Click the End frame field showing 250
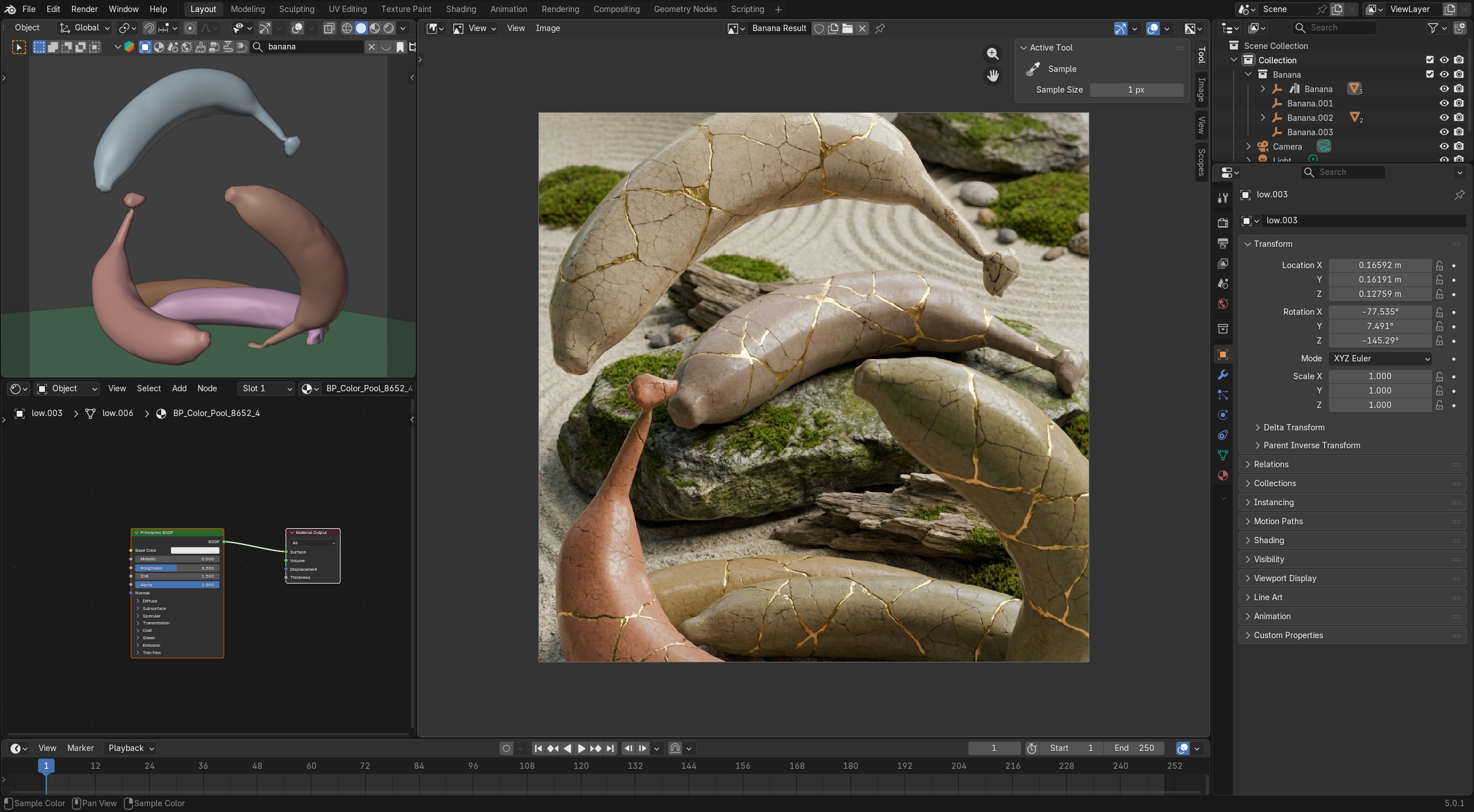Viewport: 1474px width, 812px height. tap(1134, 748)
